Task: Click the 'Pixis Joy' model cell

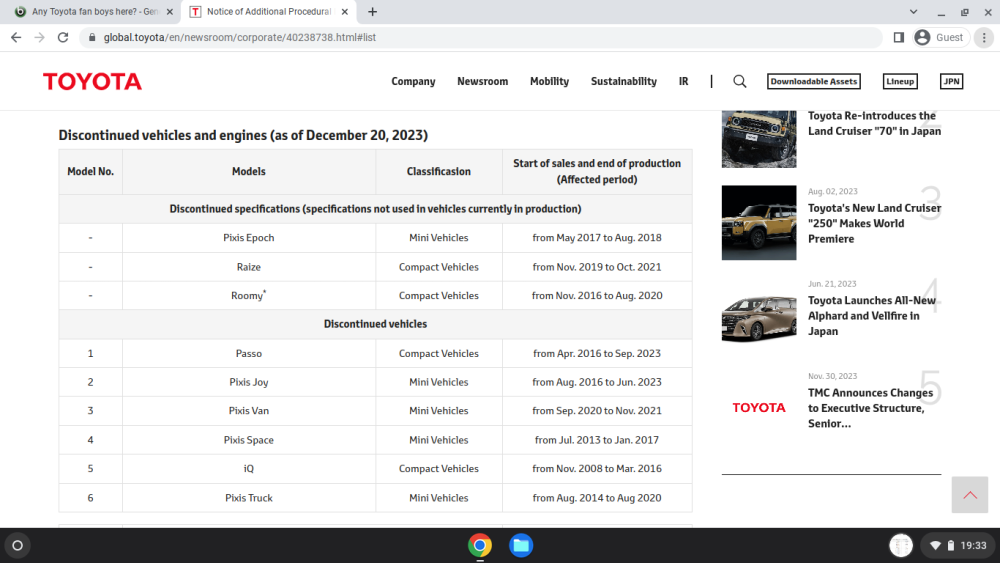Action: tap(249, 382)
